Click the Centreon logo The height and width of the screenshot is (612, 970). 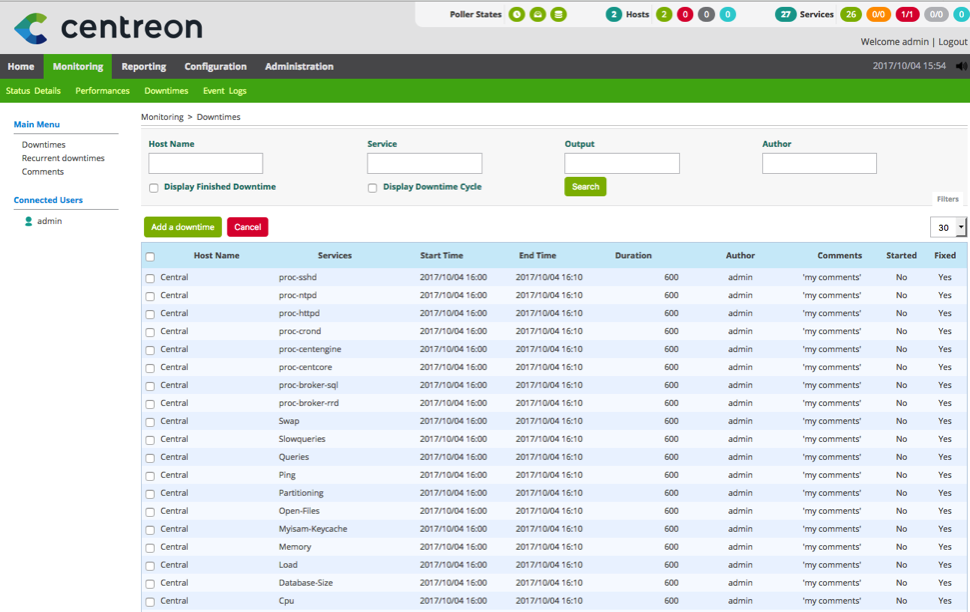point(108,27)
